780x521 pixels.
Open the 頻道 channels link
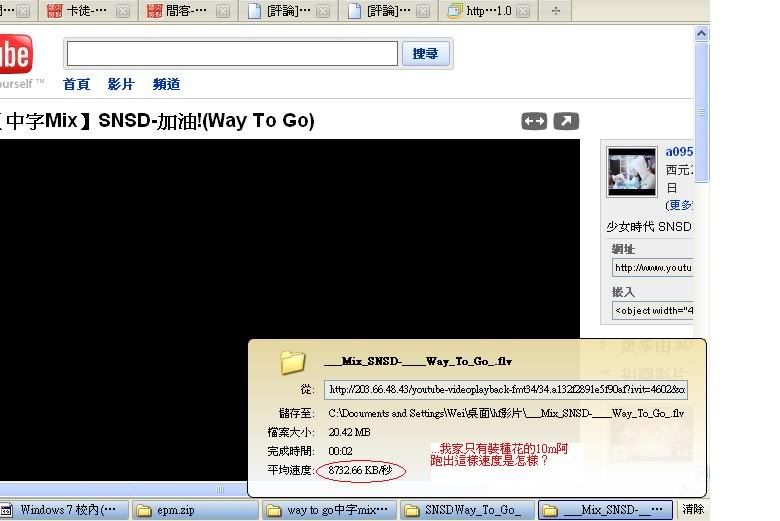[x=166, y=85]
